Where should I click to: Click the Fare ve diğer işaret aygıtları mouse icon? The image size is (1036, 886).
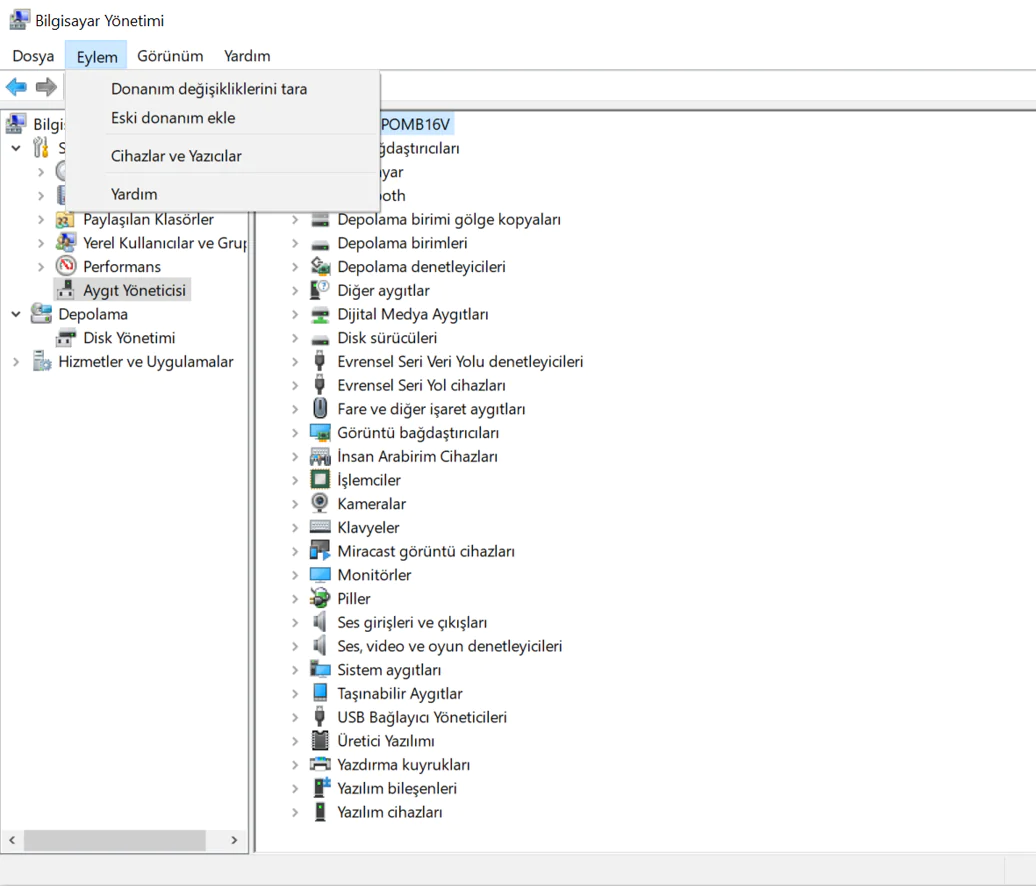click(x=320, y=409)
